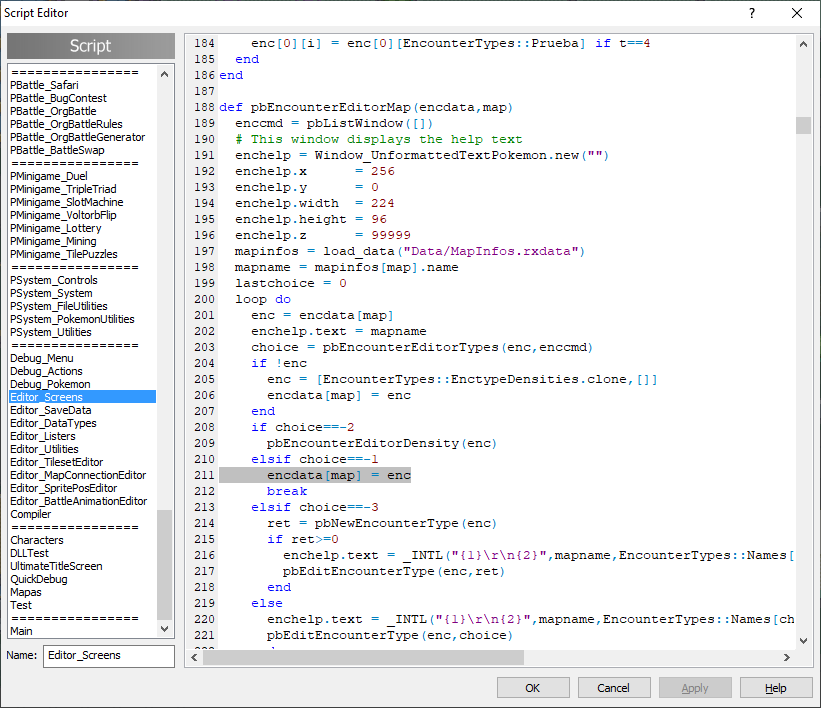Click the script Name text field
This screenshot has width=821, height=708.
click(x=108, y=656)
